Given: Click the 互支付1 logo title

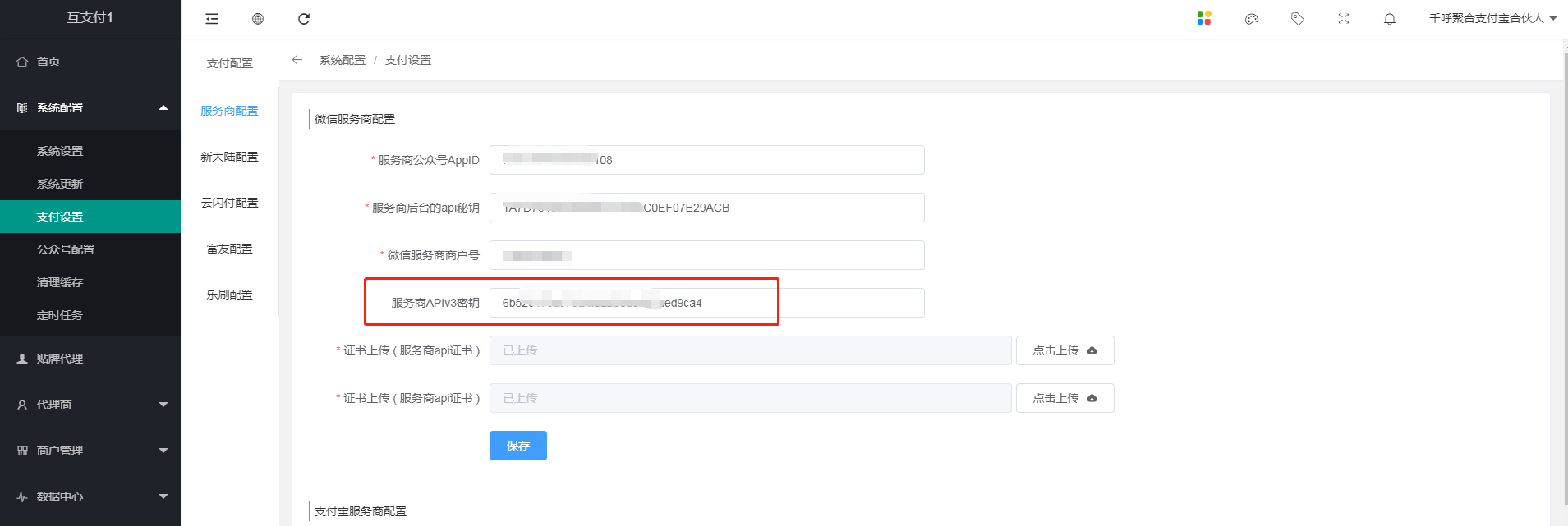Looking at the screenshot, I should point(90,17).
